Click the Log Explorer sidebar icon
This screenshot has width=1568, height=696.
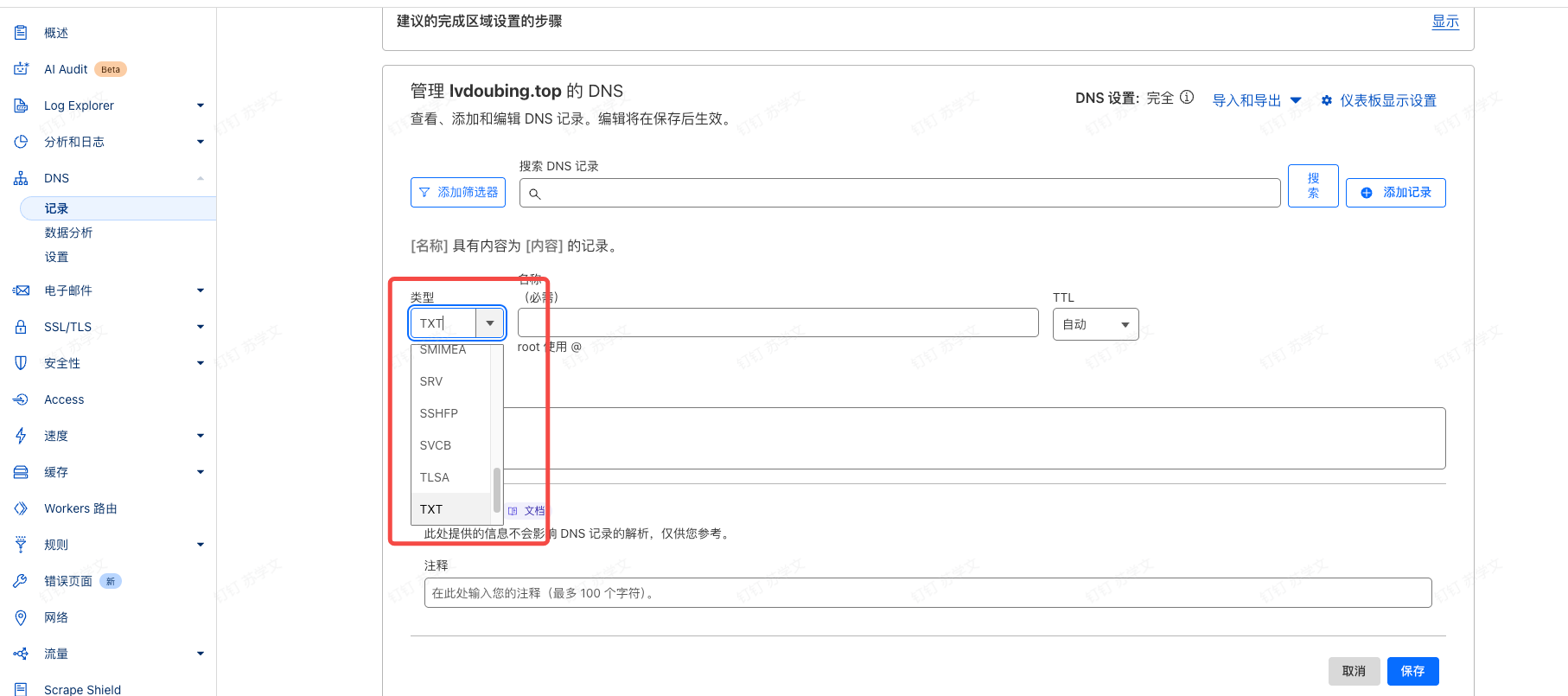pos(21,105)
